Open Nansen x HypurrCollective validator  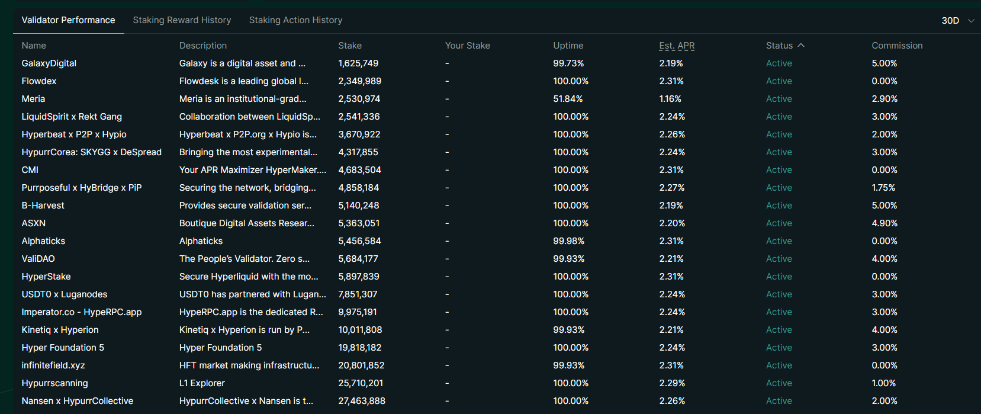coord(78,401)
